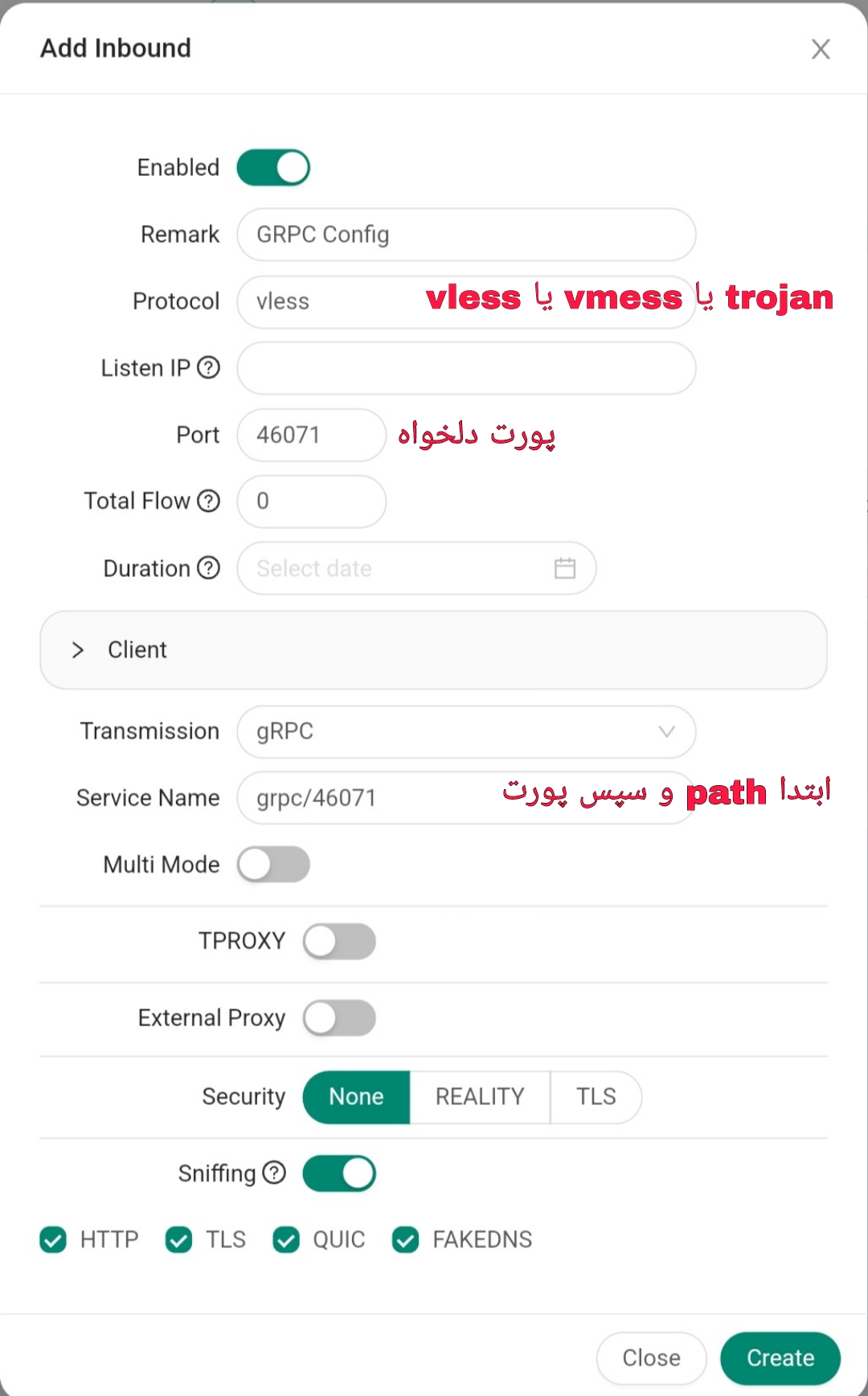This screenshot has width=868, height=1396.
Task: Click the Sniffing help icon
Action: pos(274,1173)
